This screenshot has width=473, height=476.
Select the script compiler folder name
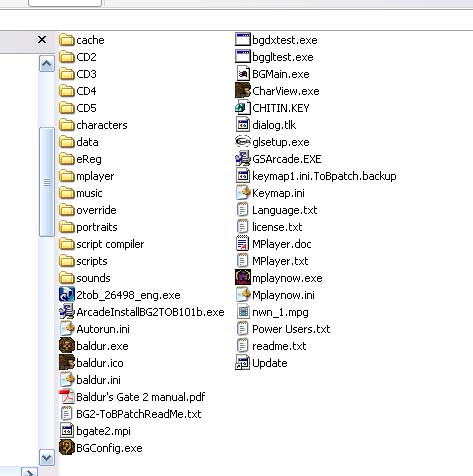(x=110, y=244)
